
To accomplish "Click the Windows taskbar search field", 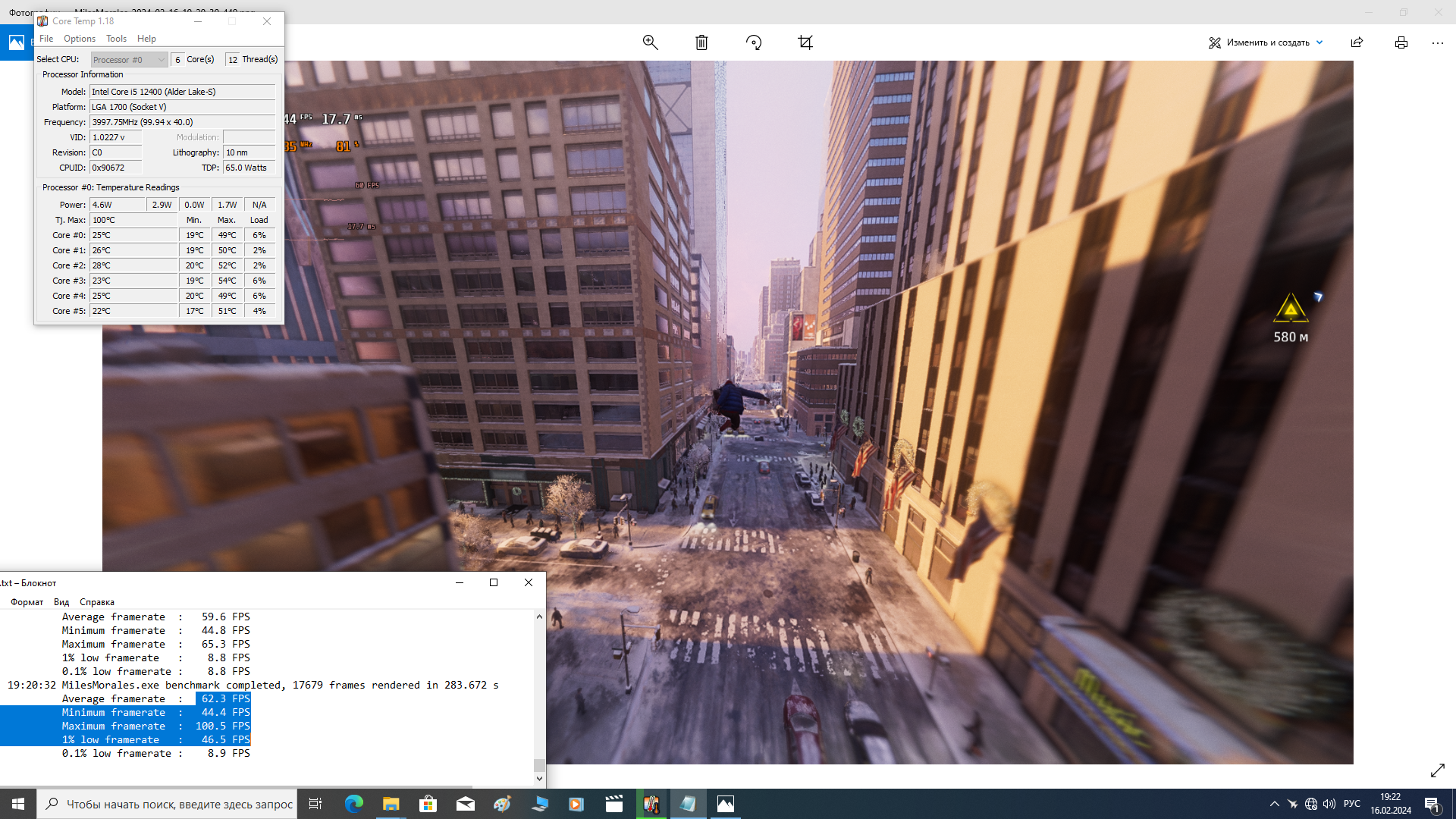I will coord(167,804).
